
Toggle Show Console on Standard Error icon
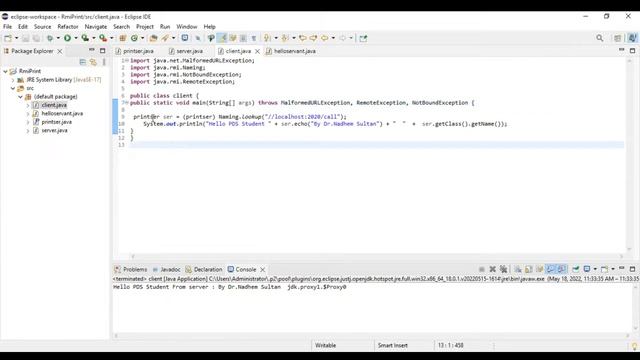562,269
